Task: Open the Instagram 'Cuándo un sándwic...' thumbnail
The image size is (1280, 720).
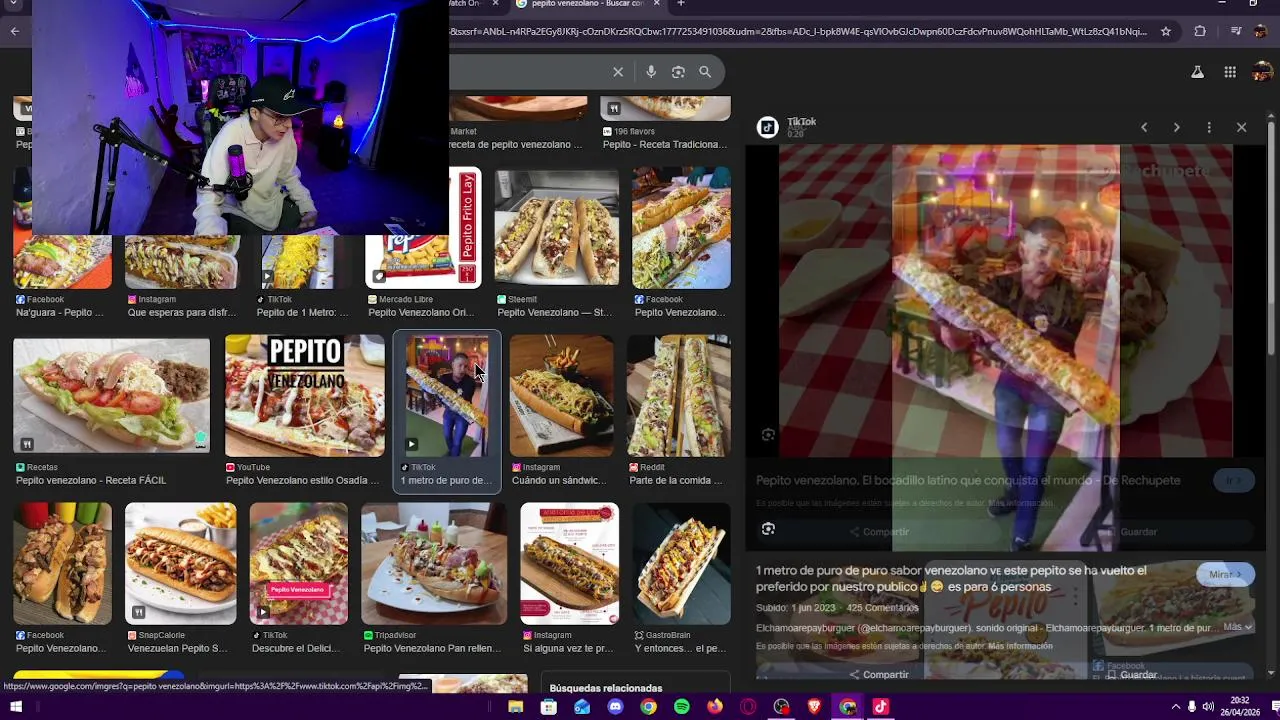Action: [561, 395]
